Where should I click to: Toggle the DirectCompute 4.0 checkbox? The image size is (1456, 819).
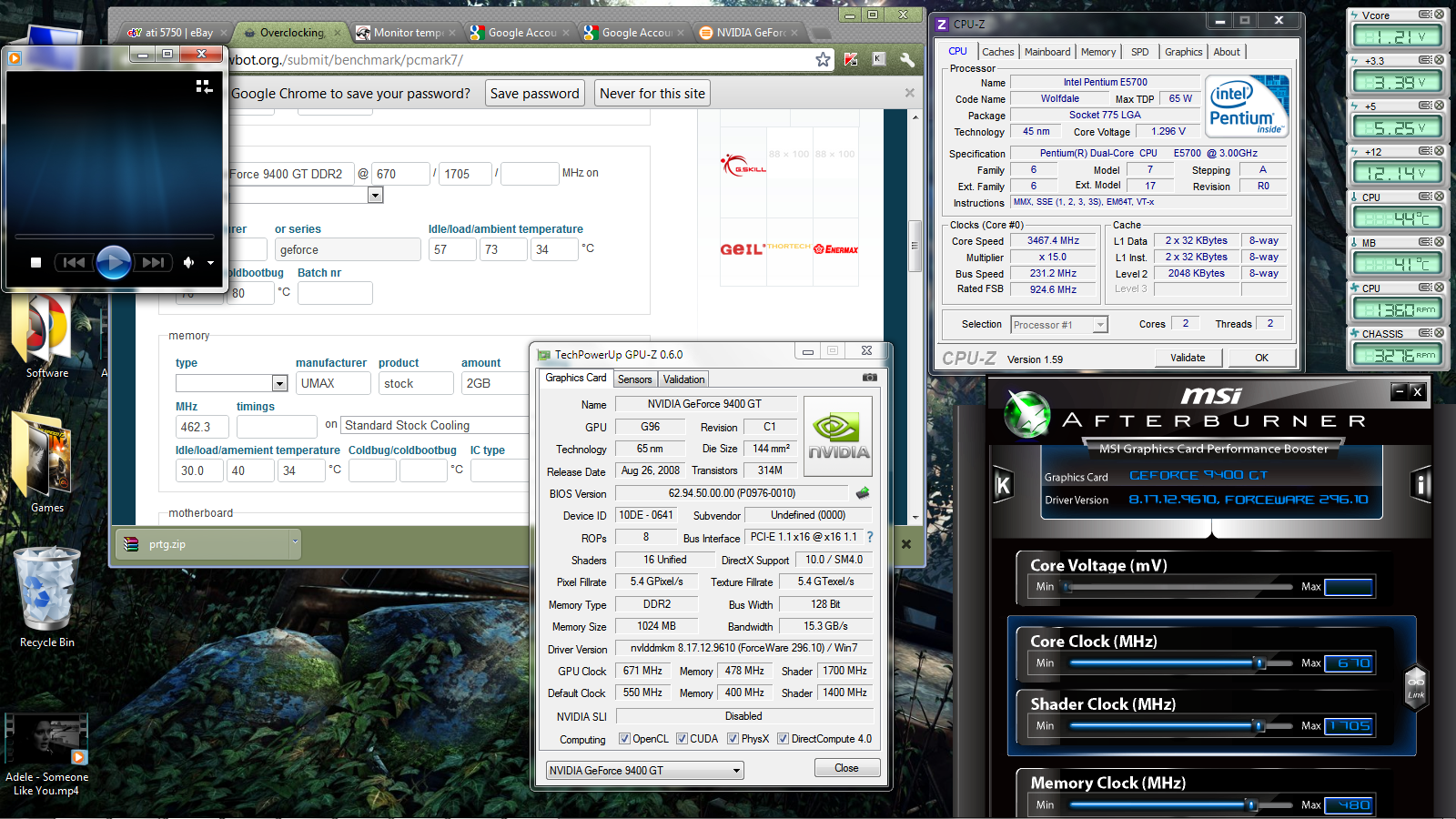pos(783,739)
